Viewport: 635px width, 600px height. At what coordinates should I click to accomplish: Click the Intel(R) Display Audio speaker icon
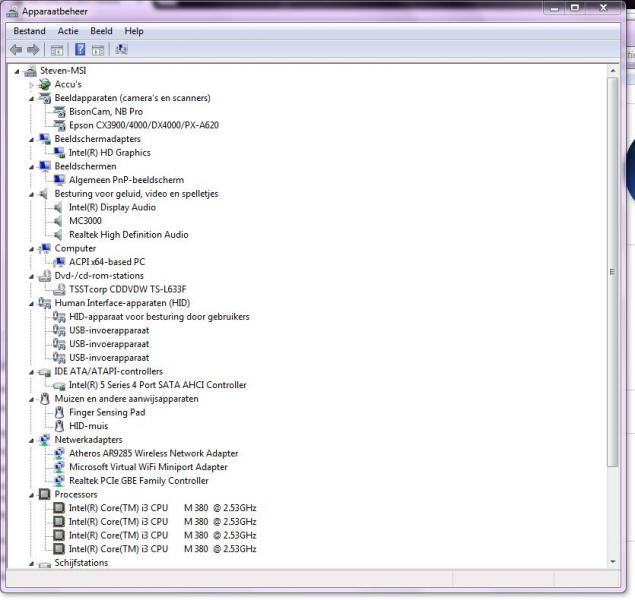(x=59, y=207)
